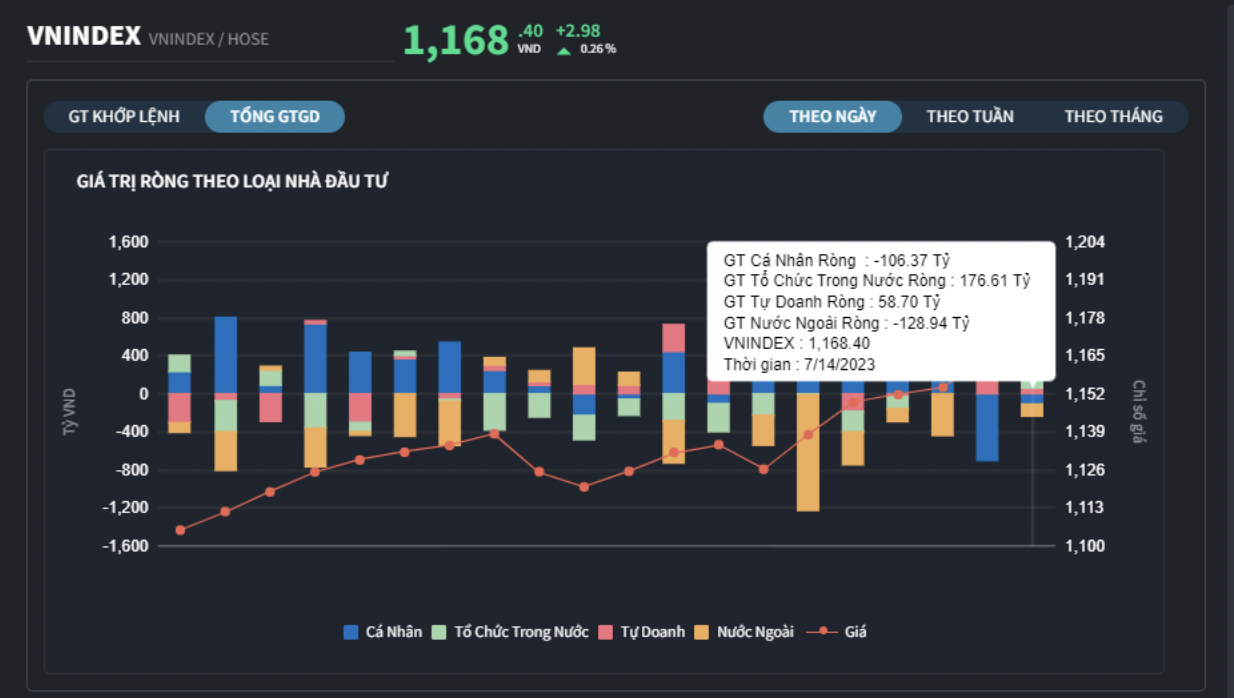Click the blue negative bar second from right
This screenshot has width=1234, height=698.
(987, 427)
